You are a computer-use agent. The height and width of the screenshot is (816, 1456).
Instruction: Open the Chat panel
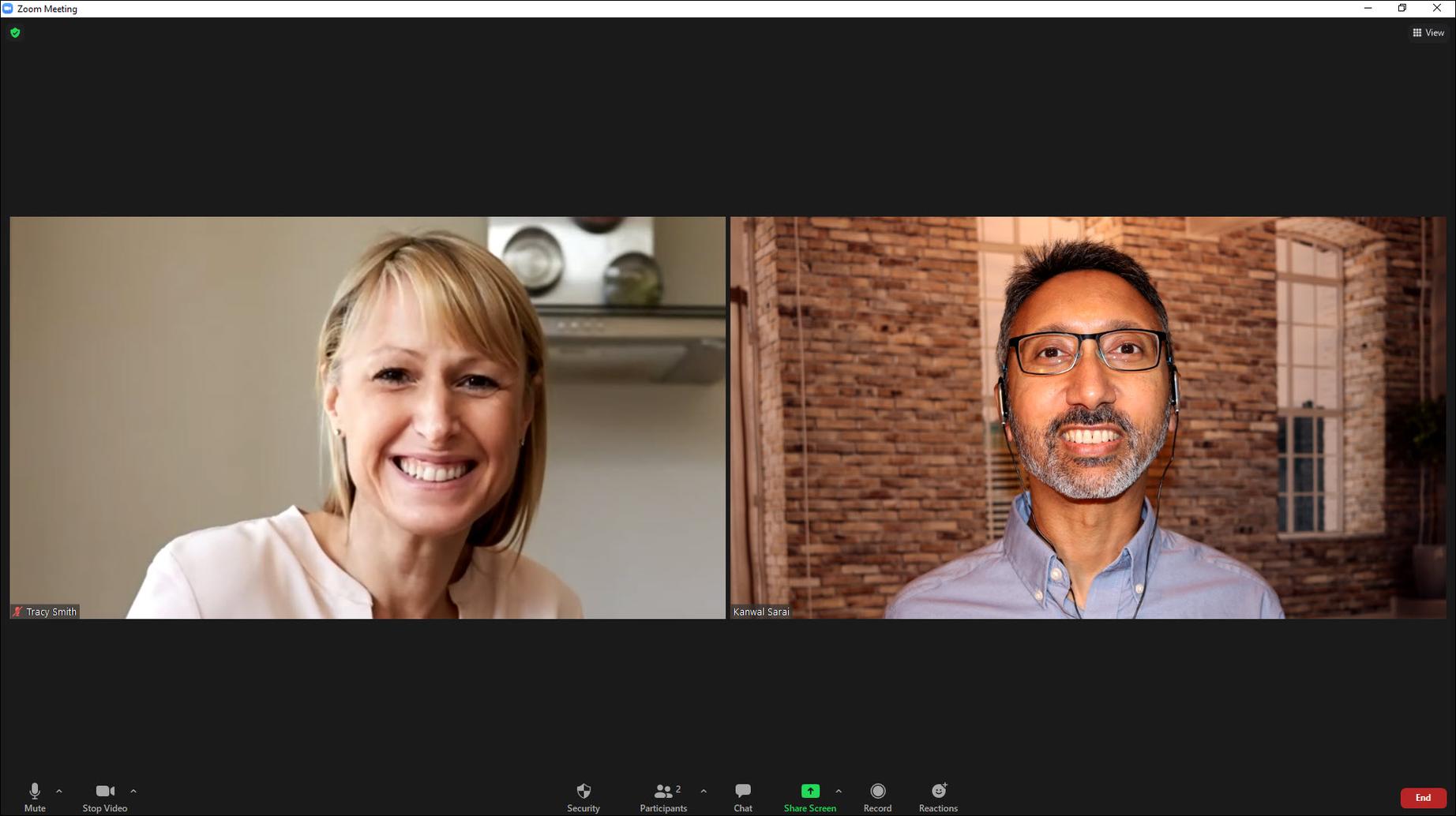click(x=742, y=795)
